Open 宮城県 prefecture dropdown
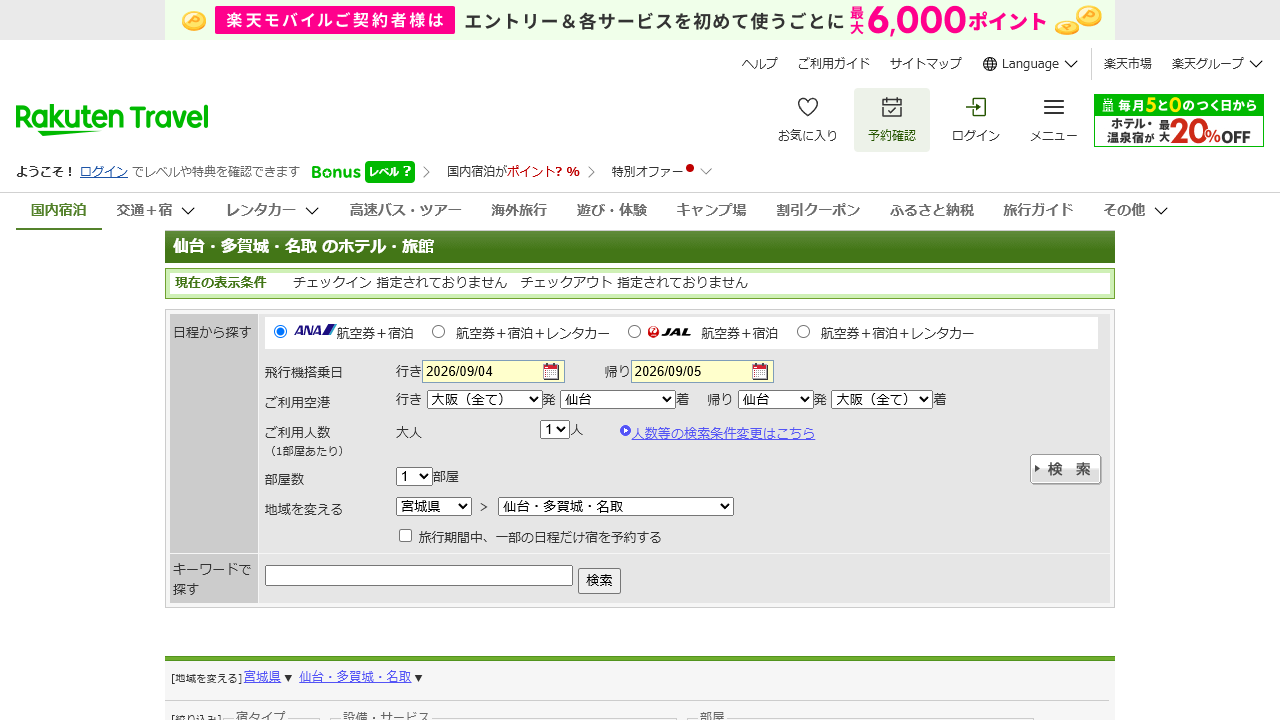Screen dimensions: 1280x720 [434, 507]
